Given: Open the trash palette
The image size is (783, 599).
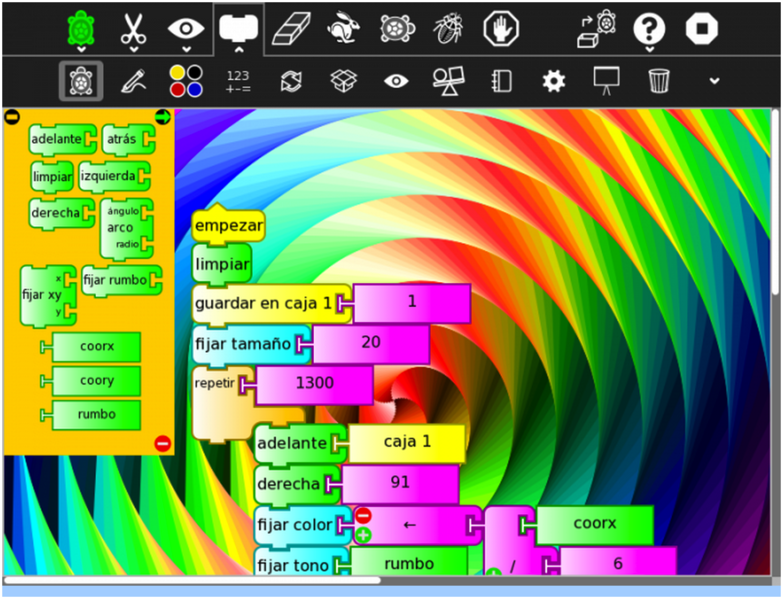Looking at the screenshot, I should pyautogui.click(x=658, y=81).
